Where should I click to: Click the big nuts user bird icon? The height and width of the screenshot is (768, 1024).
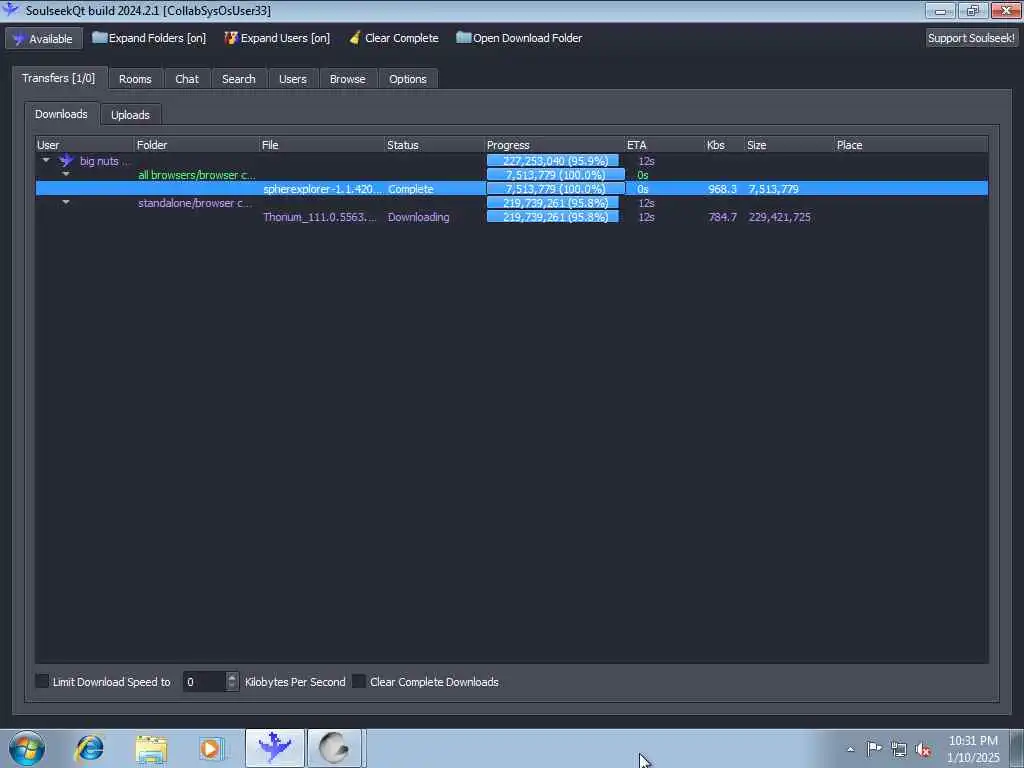66,160
